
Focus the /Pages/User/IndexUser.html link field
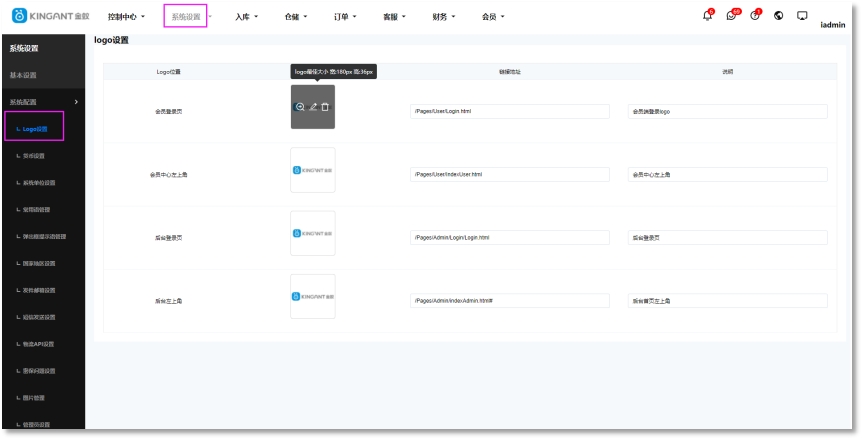(510, 175)
